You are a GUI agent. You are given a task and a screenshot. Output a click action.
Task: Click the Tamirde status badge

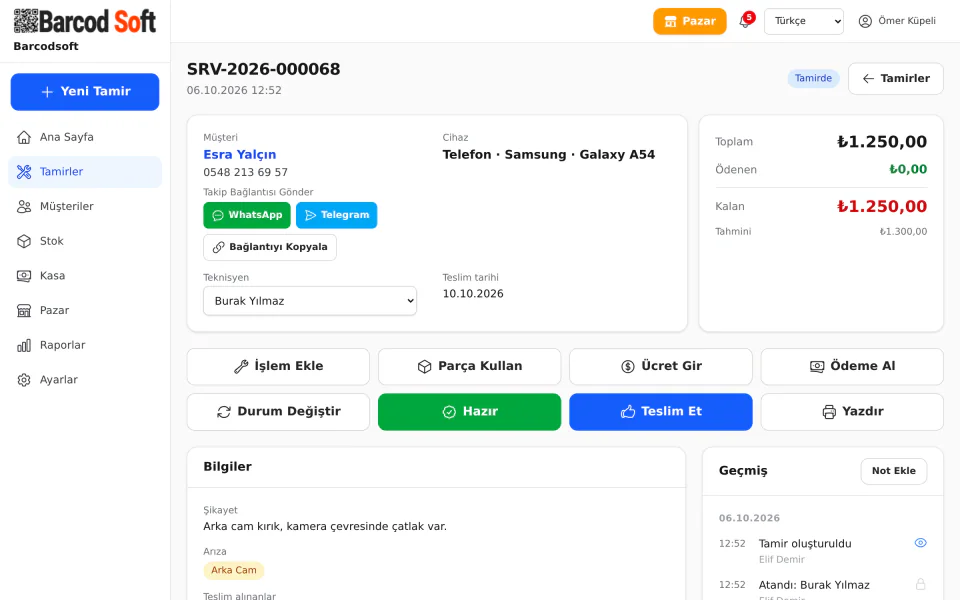click(x=813, y=78)
